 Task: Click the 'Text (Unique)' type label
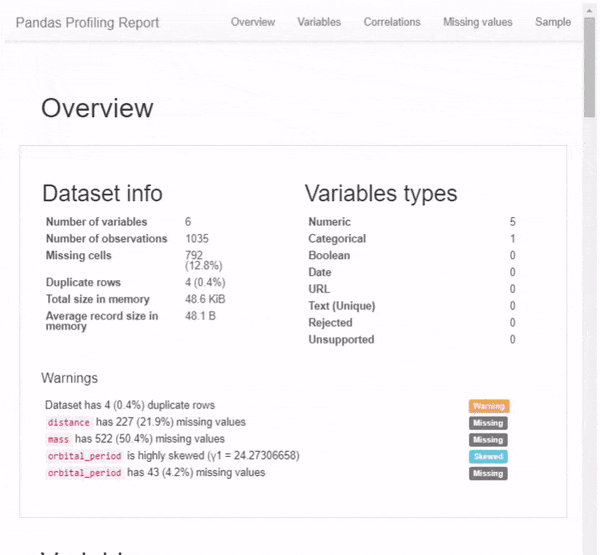pyautogui.click(x=342, y=306)
